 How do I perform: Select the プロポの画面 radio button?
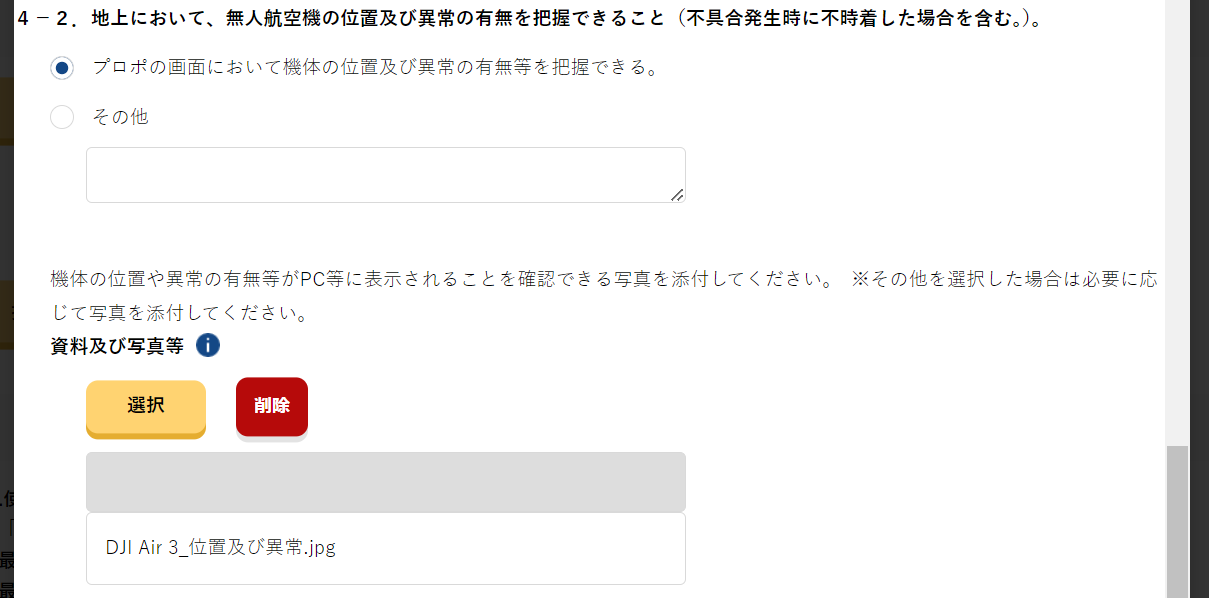click(62, 68)
